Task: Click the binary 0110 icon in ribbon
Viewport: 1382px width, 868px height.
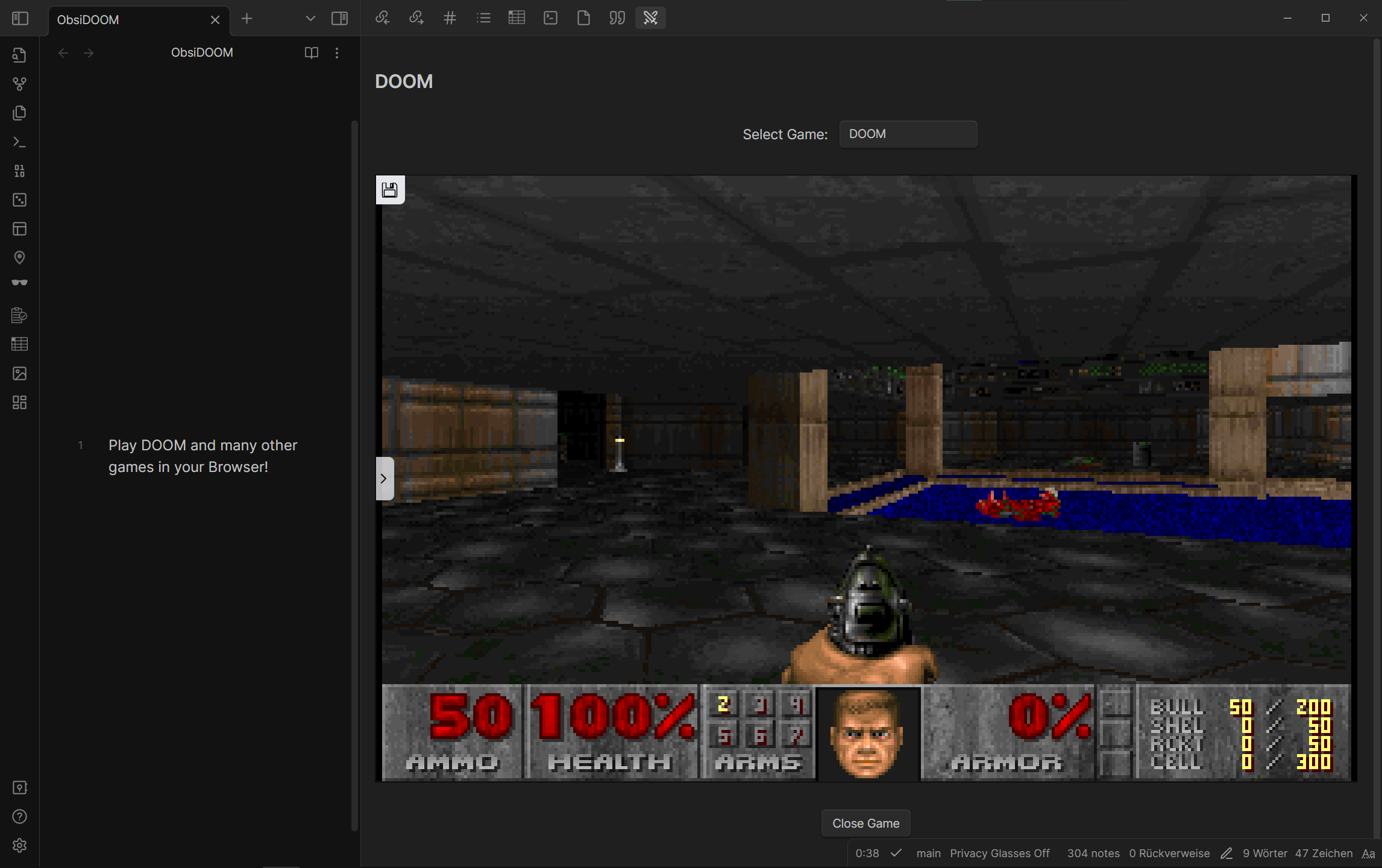Action: [x=19, y=171]
